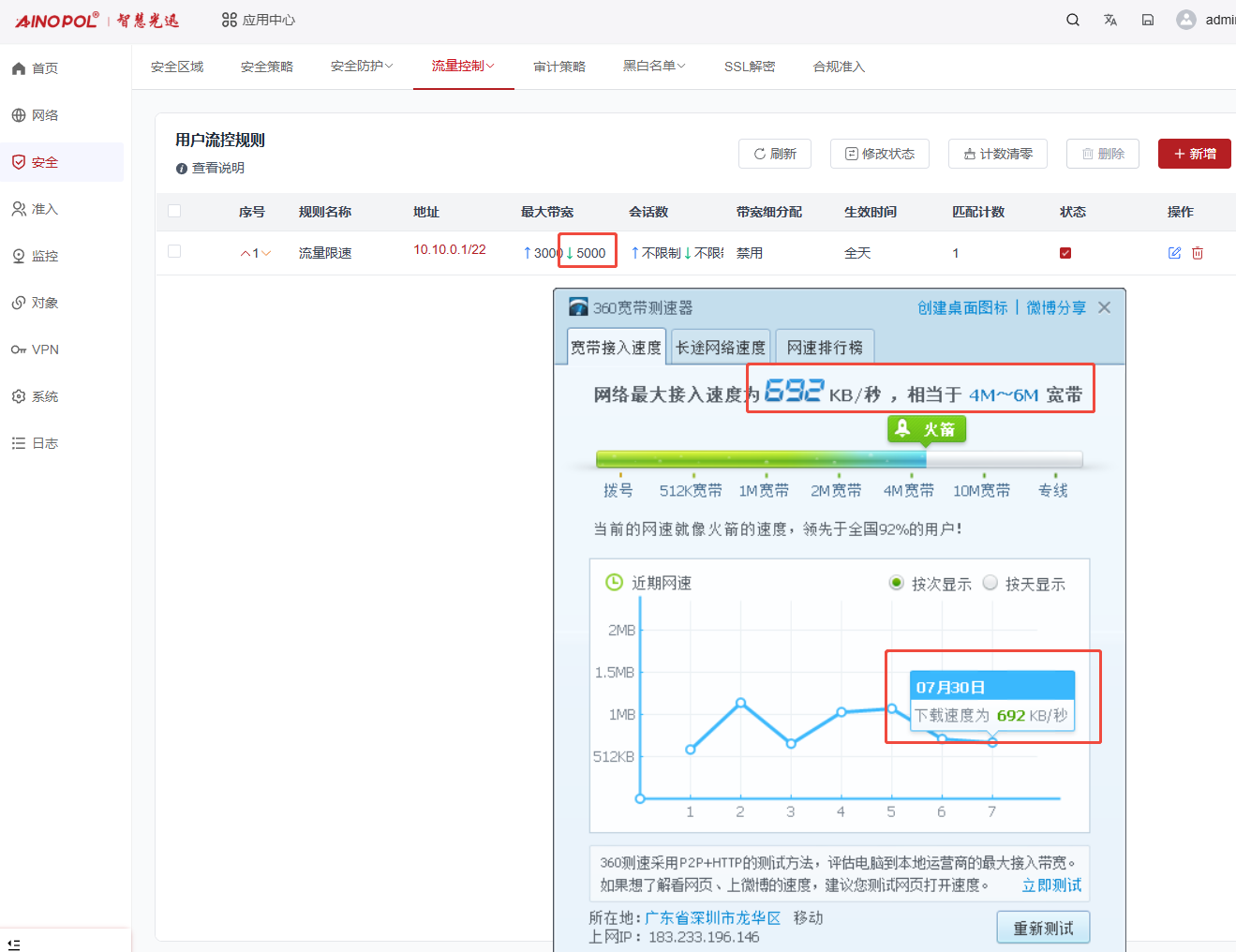This screenshot has height=952, width=1236.
Task: Click 创建桌面图标 in the speed tester
Action: click(962, 307)
